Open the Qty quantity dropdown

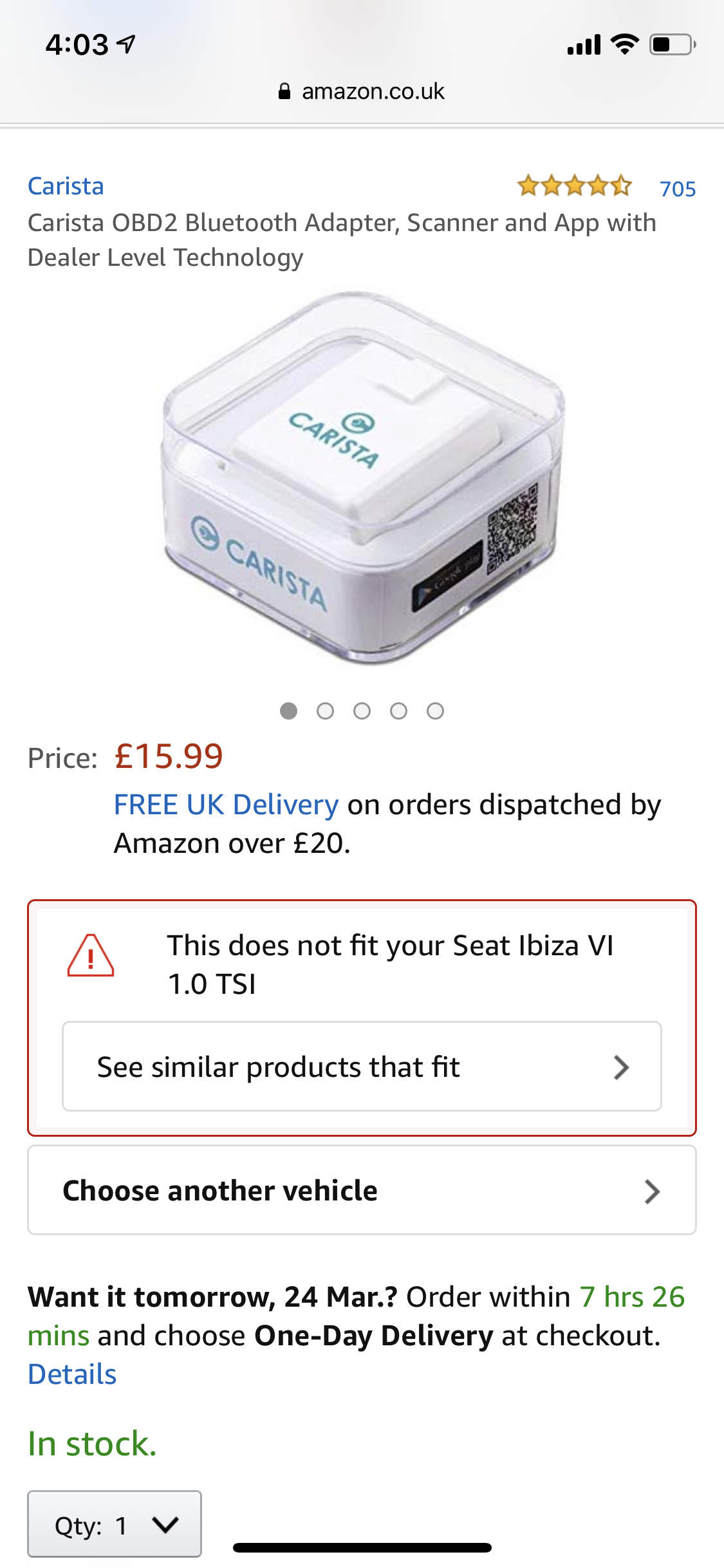(115, 1524)
